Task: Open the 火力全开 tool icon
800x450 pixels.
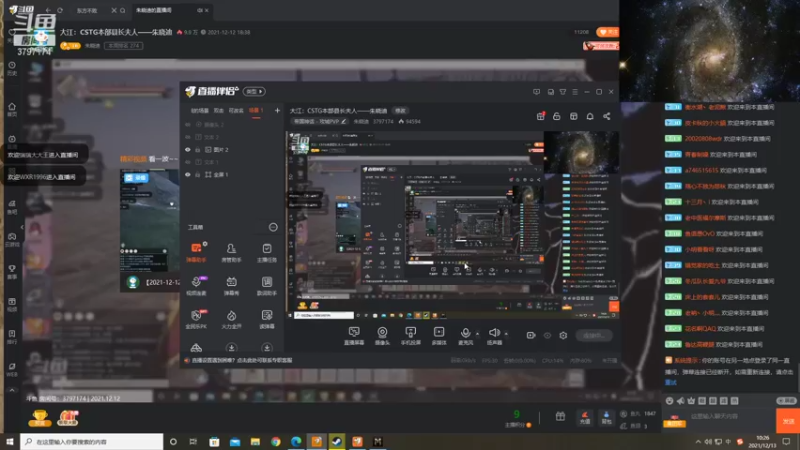Action: [x=231, y=319]
